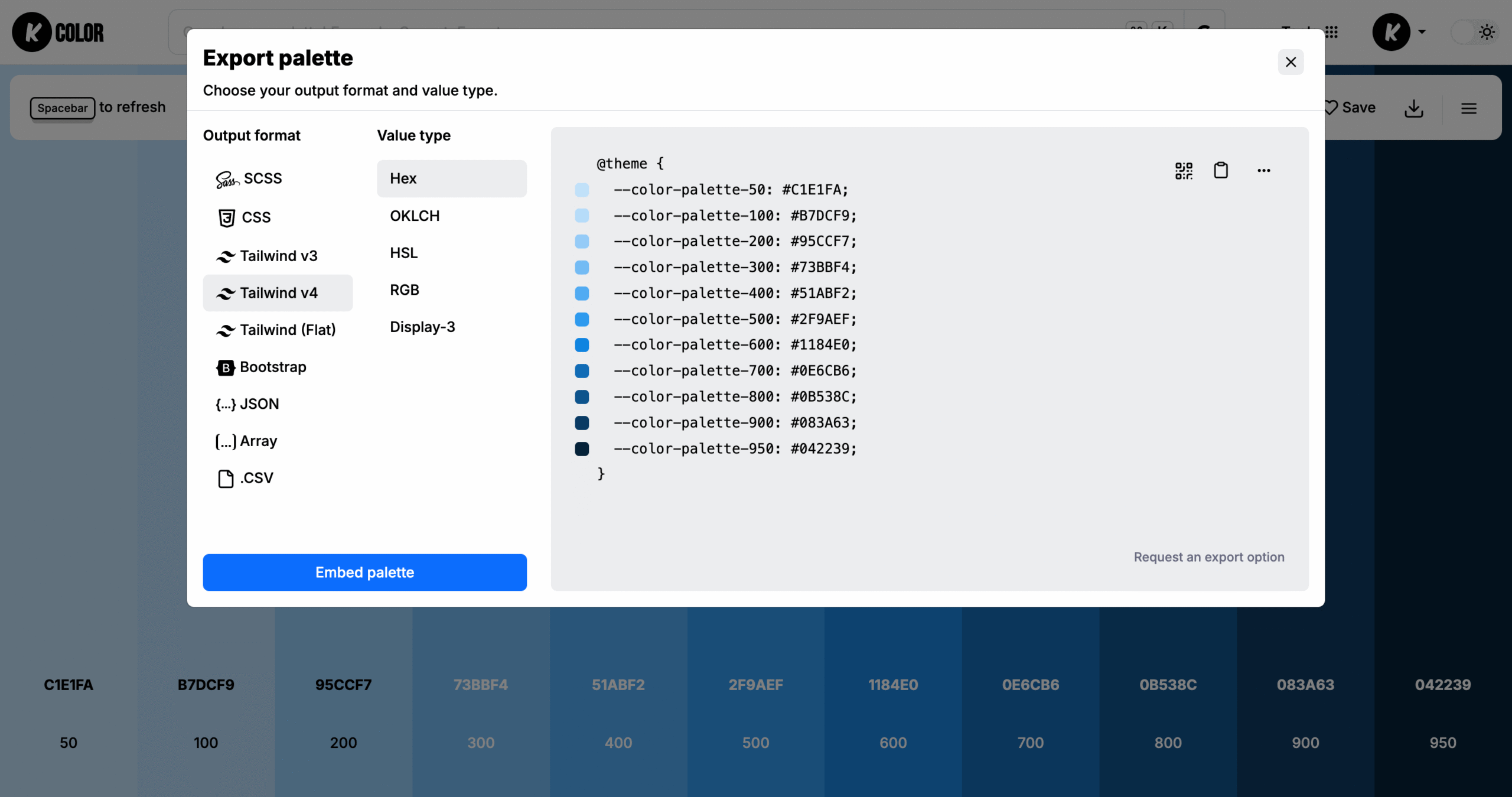Click the Spacebar key hint

point(62,108)
